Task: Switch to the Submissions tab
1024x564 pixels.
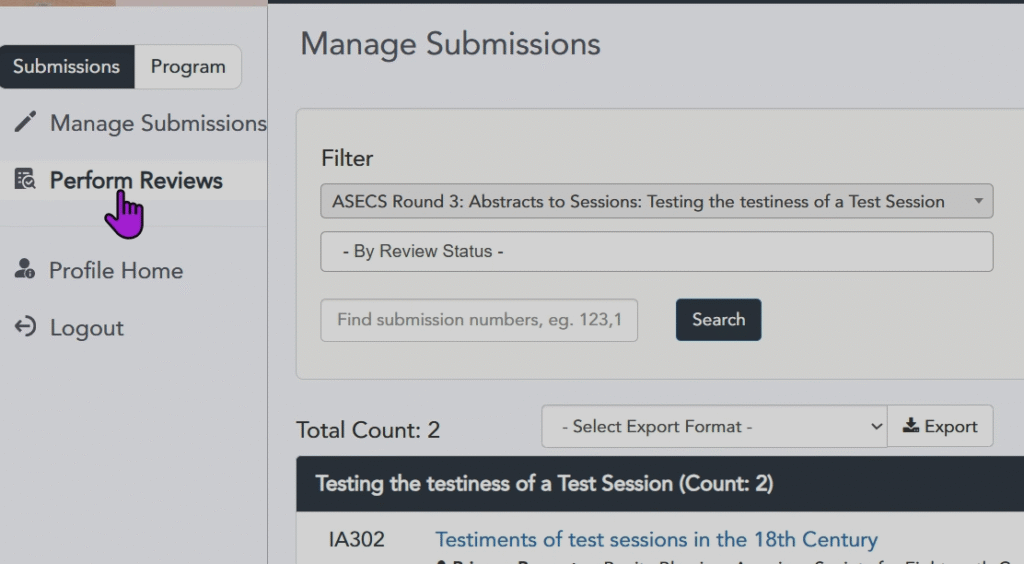Action: click(x=67, y=67)
